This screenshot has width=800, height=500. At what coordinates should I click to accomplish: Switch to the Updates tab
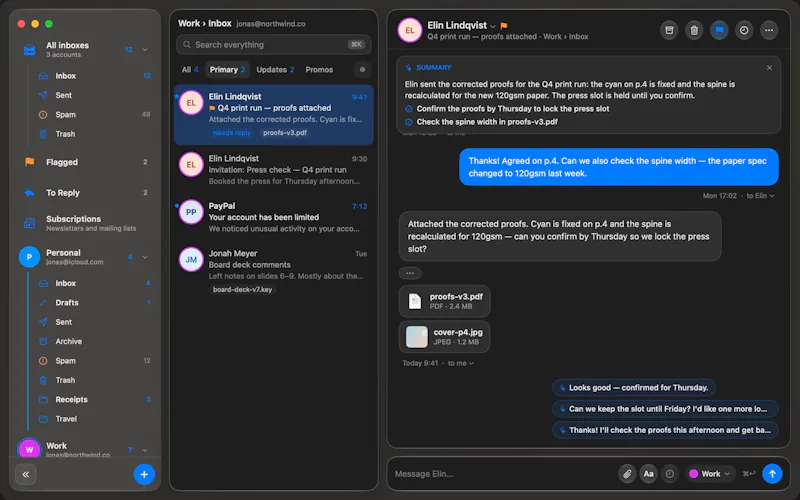[275, 70]
